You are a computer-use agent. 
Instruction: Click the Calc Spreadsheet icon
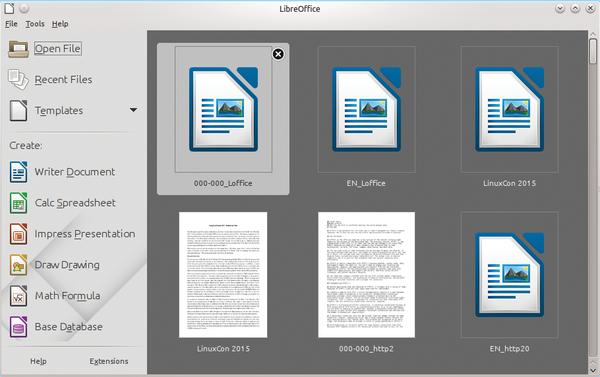pyautogui.click(x=18, y=203)
